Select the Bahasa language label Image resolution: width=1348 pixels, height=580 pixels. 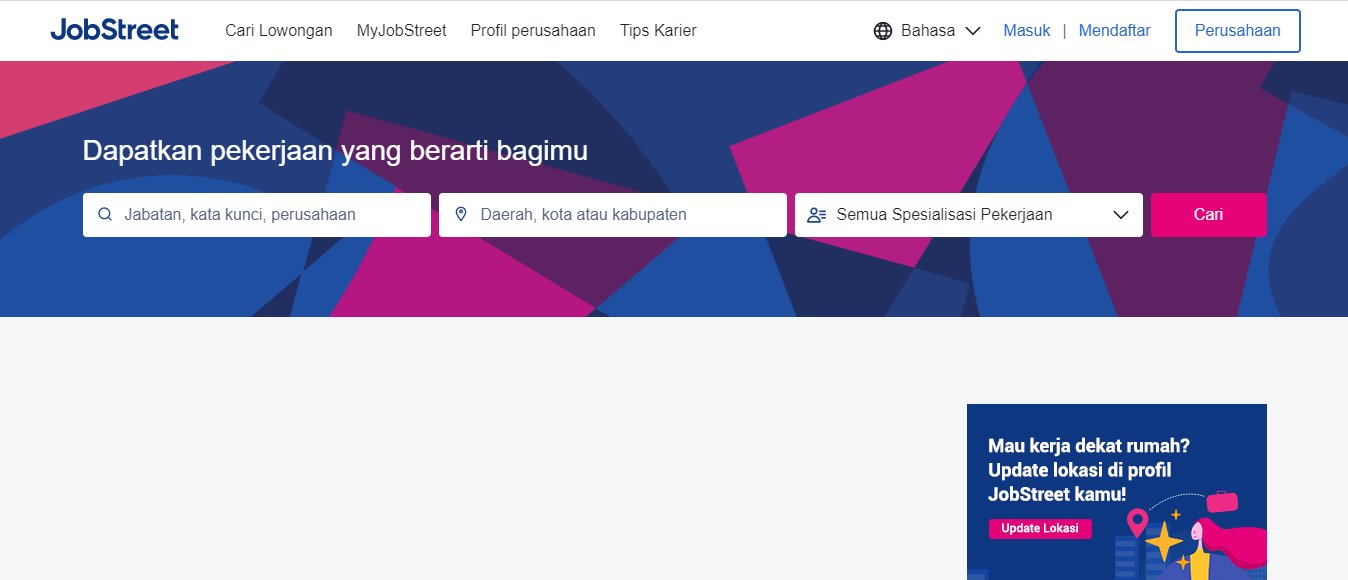pyautogui.click(x=928, y=31)
